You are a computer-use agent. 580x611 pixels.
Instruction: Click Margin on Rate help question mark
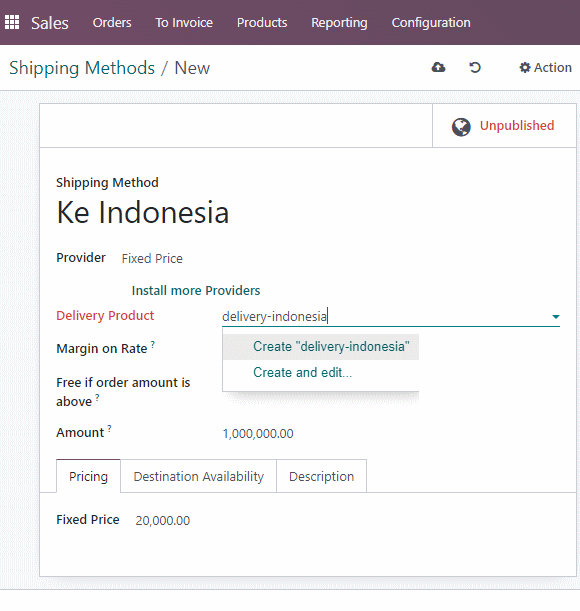point(153,344)
